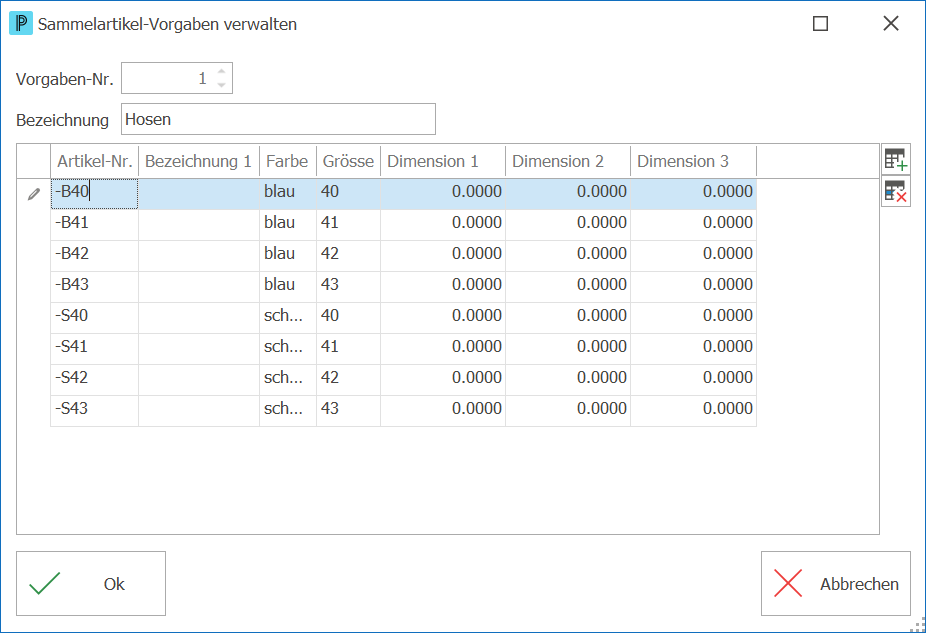Select the -B41 article number cell
Image resolution: width=926 pixels, height=633 pixels.
[94, 225]
